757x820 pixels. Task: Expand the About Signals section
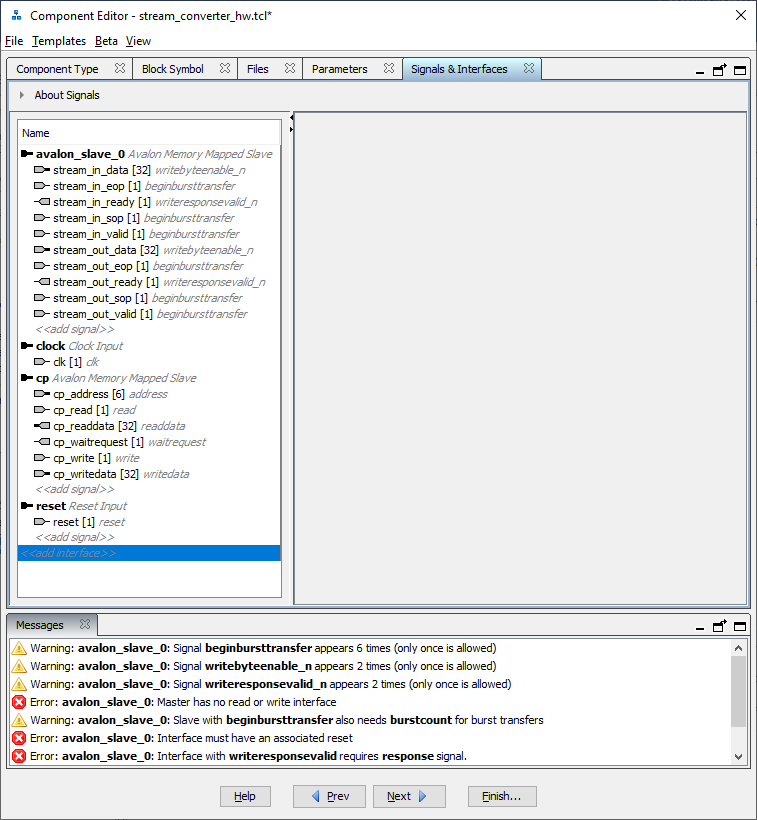pyautogui.click(x=22, y=95)
